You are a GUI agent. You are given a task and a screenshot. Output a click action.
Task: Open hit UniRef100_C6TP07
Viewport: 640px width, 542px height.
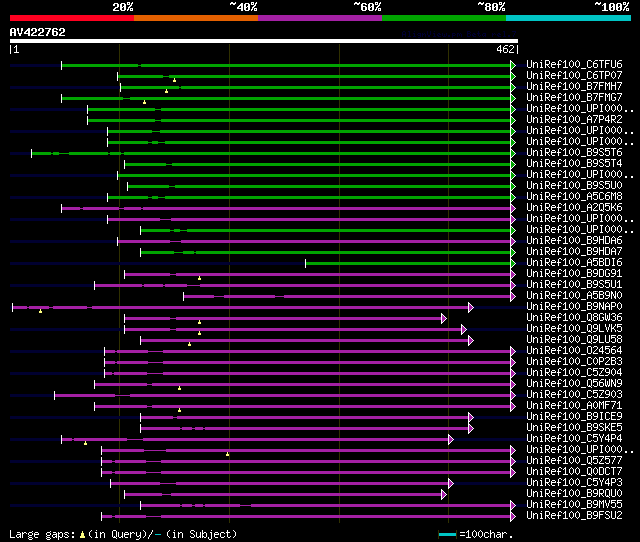(x=574, y=76)
